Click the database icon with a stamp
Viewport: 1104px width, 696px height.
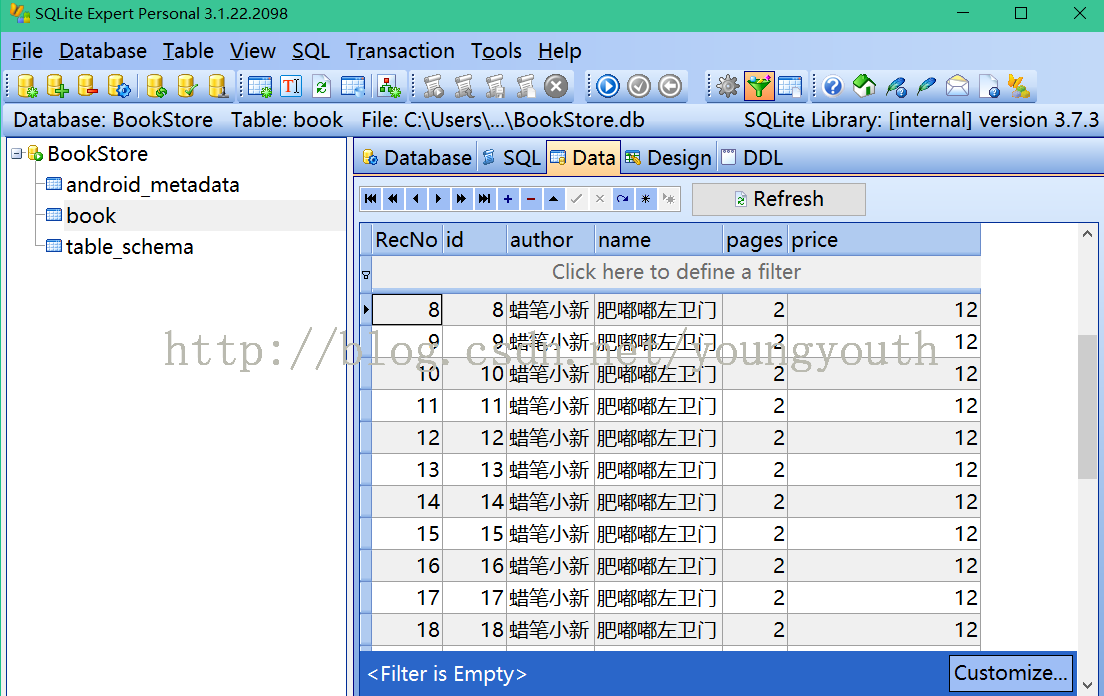218,87
